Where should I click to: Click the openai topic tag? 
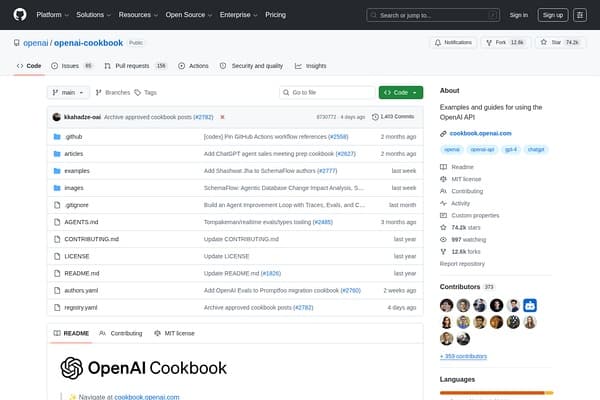(452, 150)
